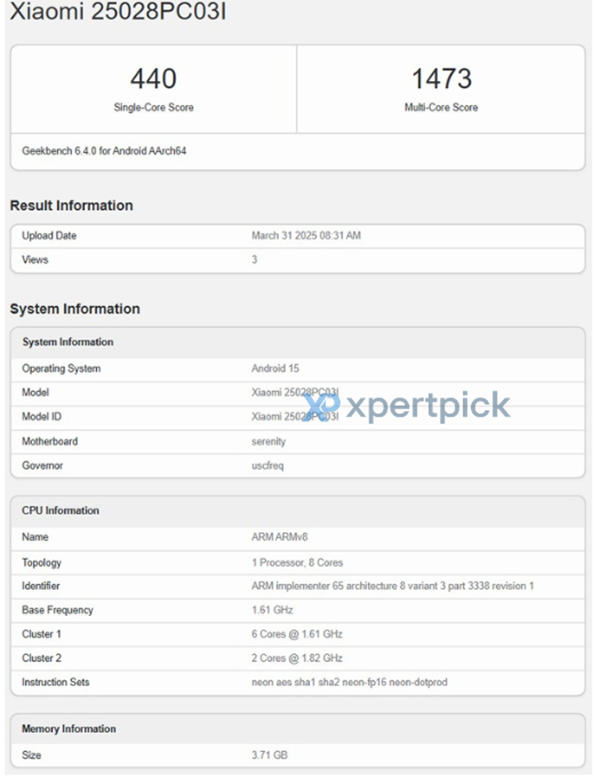Select the ARM ARMv8 name value
Image resolution: width=600 pixels, height=777 pixels.
pos(279,537)
